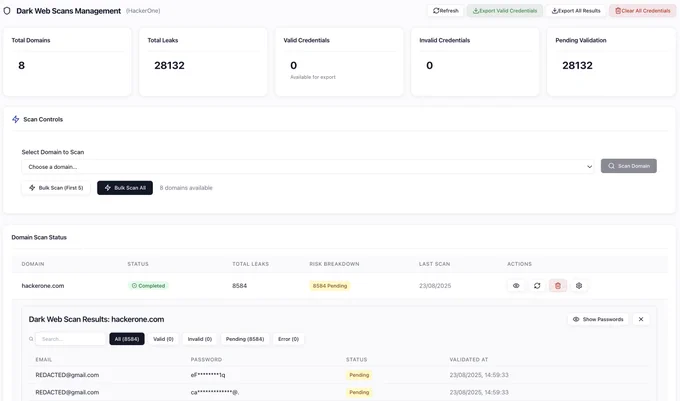Click the Scan Domain button
680x401 pixels.
click(628, 166)
